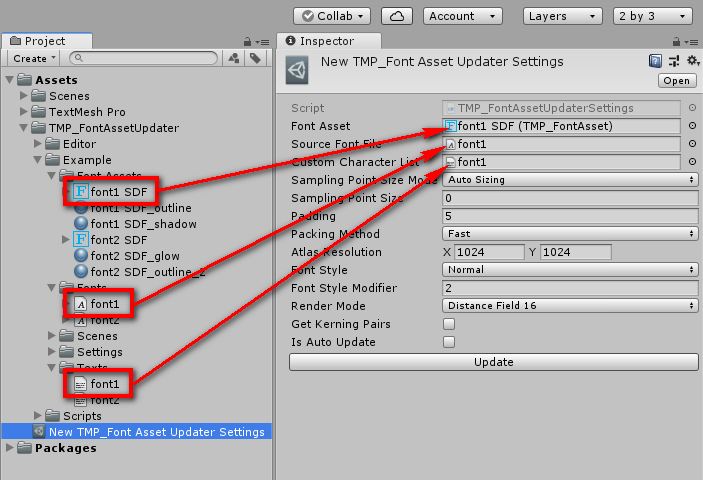The image size is (703, 480).
Task: Open object picker for Custom Character List
Action: point(692,162)
